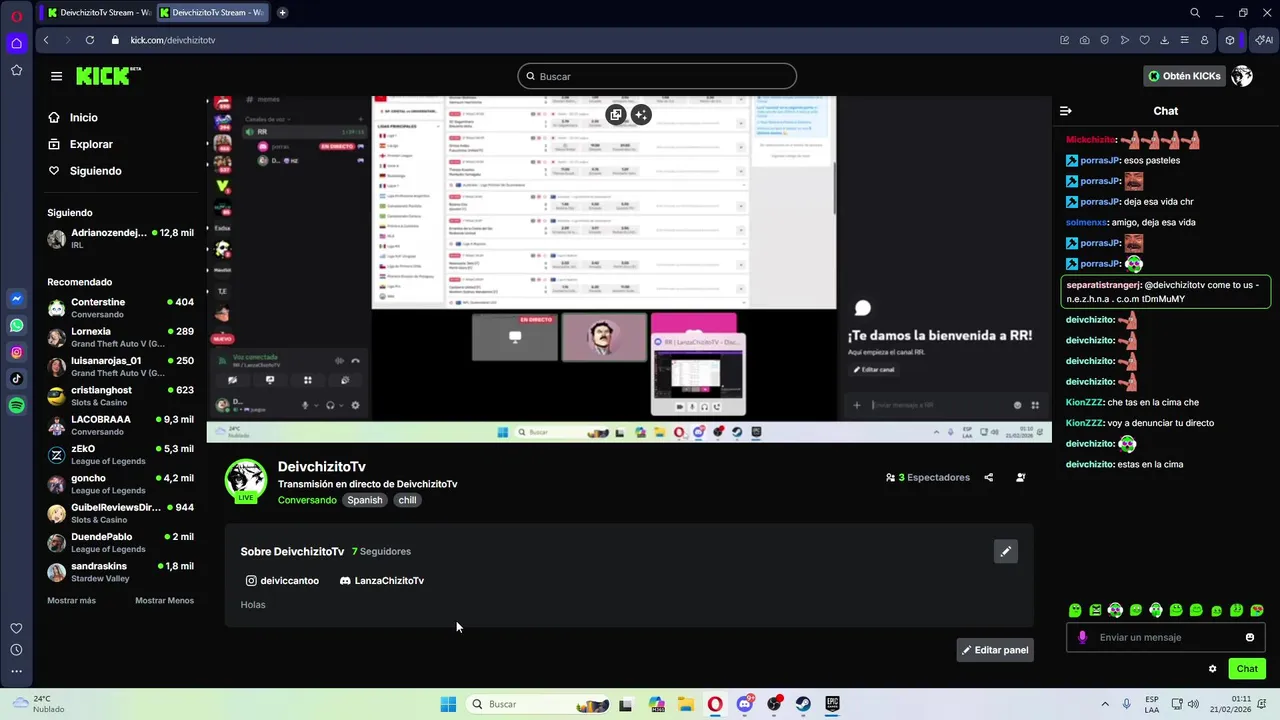Switch to first DeivchizitoTv Stream tab
The width and height of the screenshot is (1280, 720).
tap(99, 13)
